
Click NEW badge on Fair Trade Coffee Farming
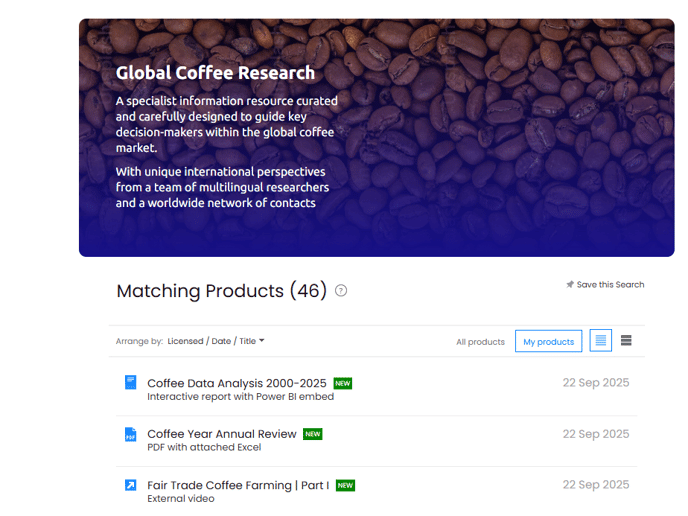tap(345, 485)
